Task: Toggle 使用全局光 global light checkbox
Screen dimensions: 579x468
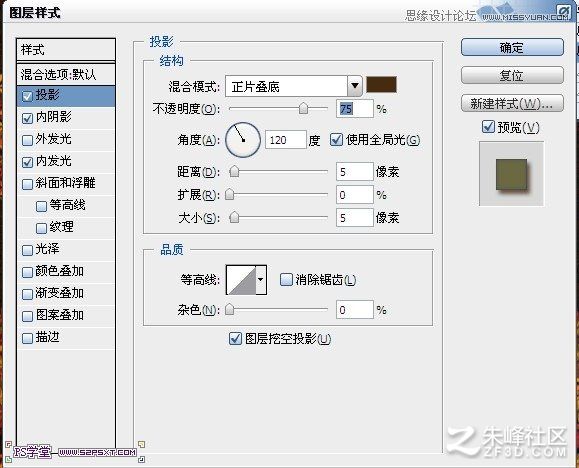Action: (x=336, y=140)
